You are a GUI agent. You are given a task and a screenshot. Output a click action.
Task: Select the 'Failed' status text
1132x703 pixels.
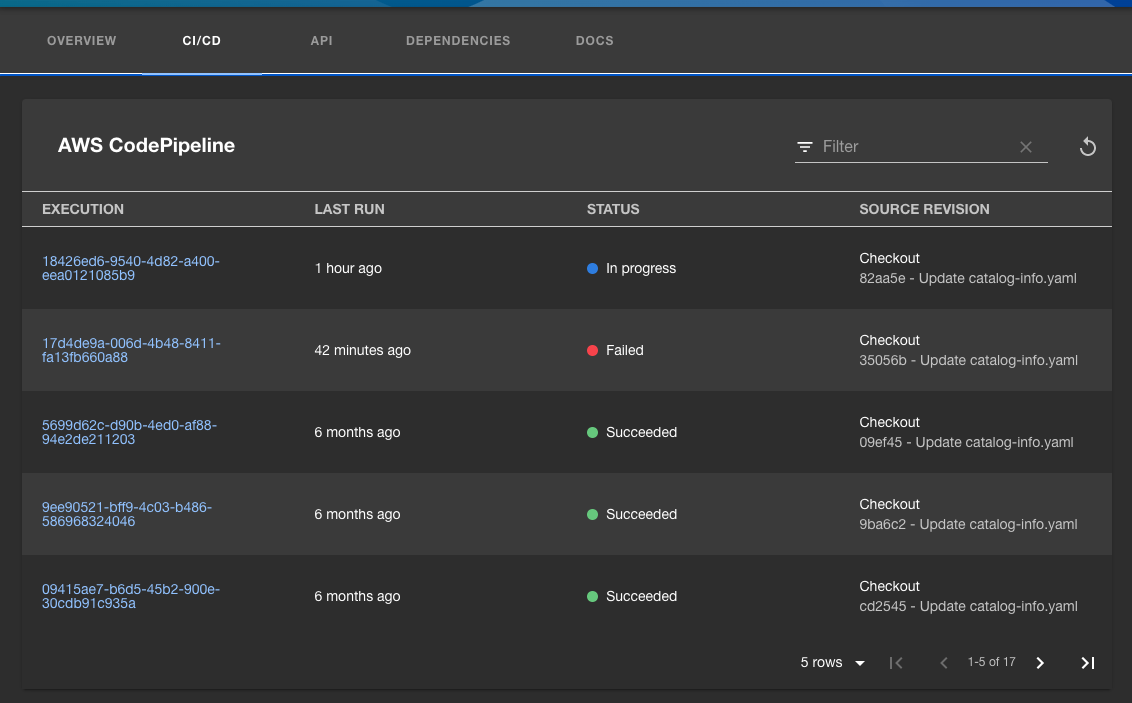point(624,350)
